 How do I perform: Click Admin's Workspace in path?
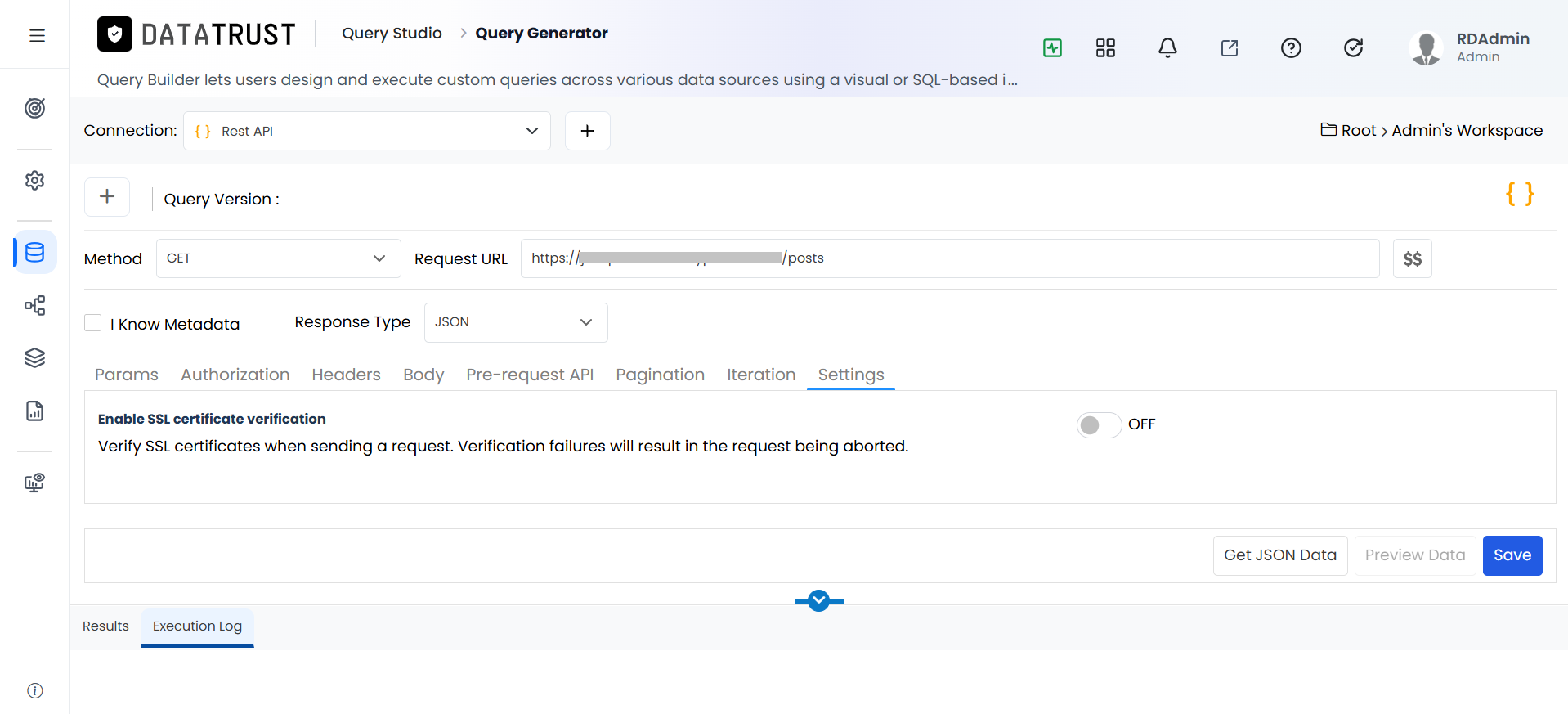(1467, 131)
